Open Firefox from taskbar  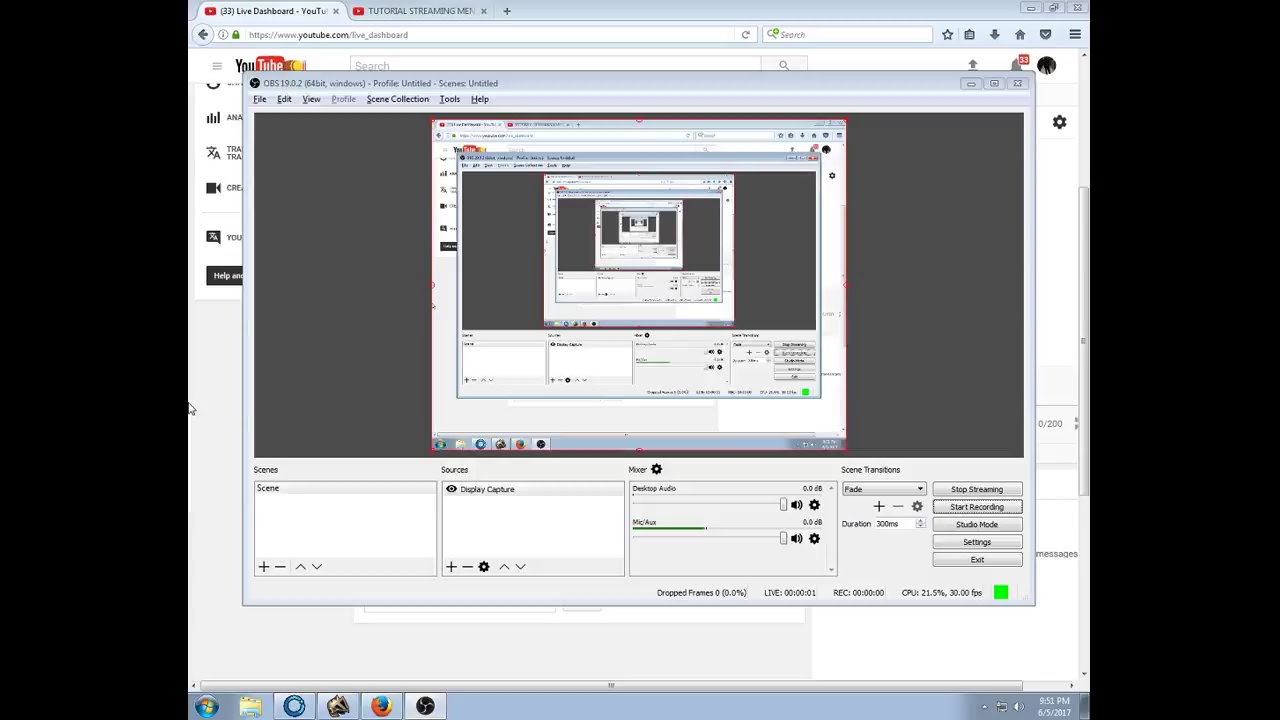[381, 706]
